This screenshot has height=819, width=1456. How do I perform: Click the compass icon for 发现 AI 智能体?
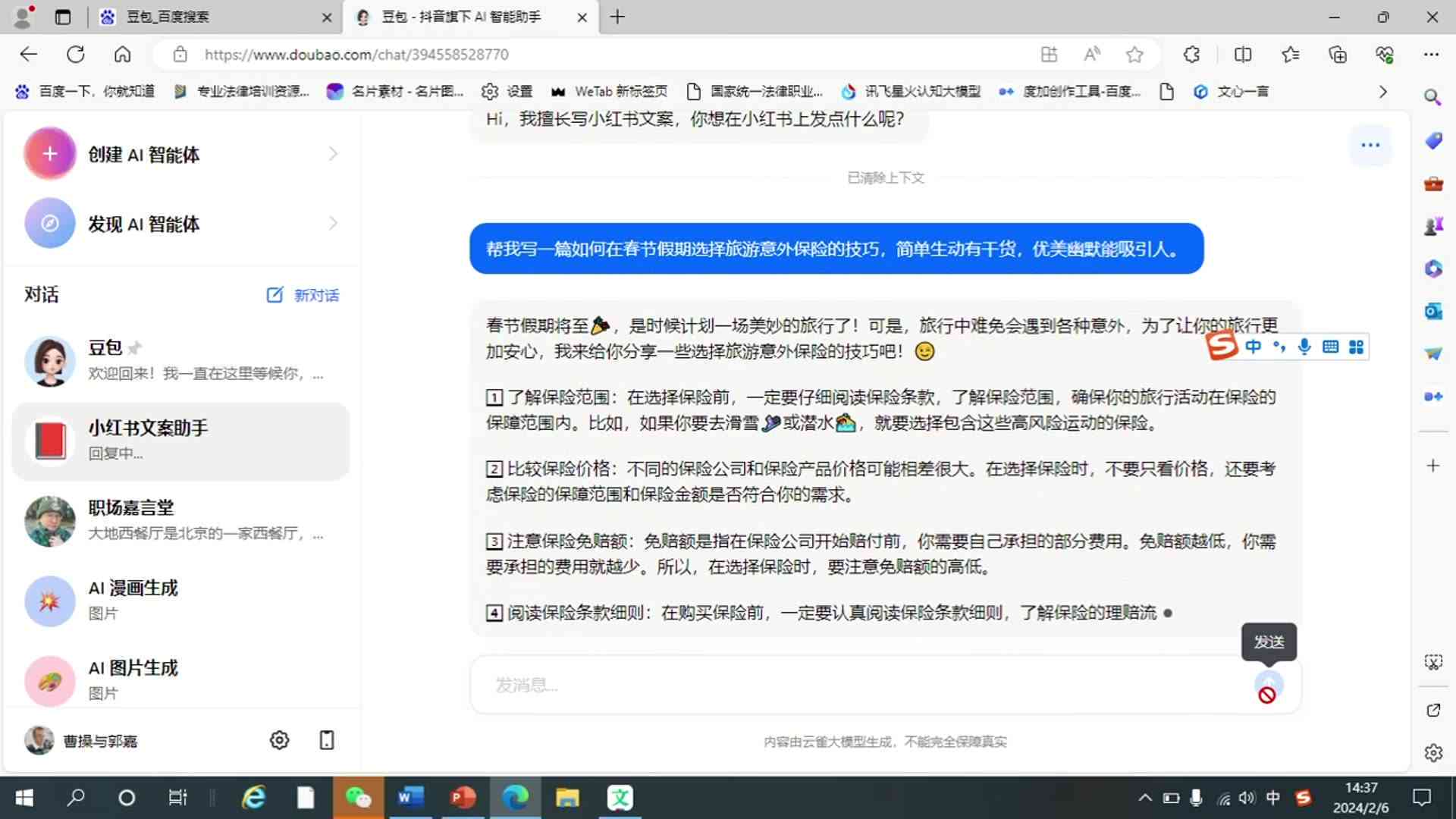pyautogui.click(x=50, y=224)
